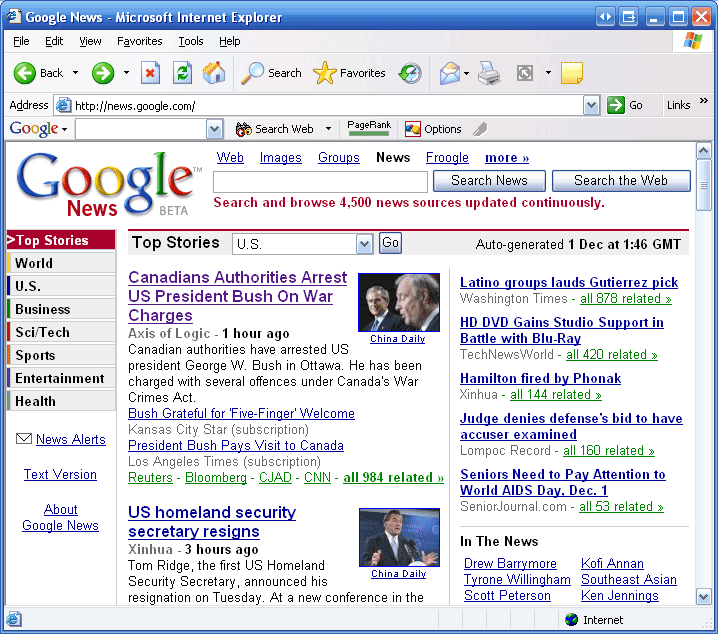718x634 pixels.
Task: Open the History clock icon
Action: tap(410, 73)
